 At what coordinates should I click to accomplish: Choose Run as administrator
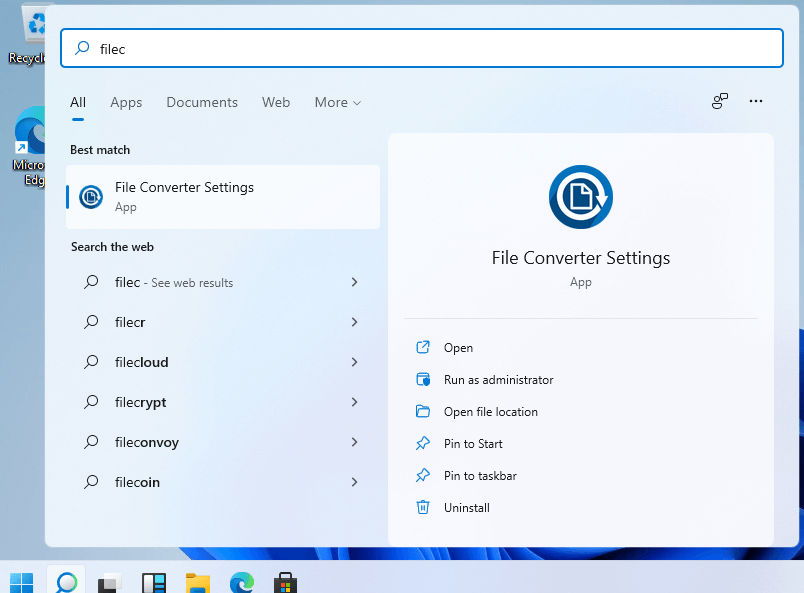pos(498,380)
